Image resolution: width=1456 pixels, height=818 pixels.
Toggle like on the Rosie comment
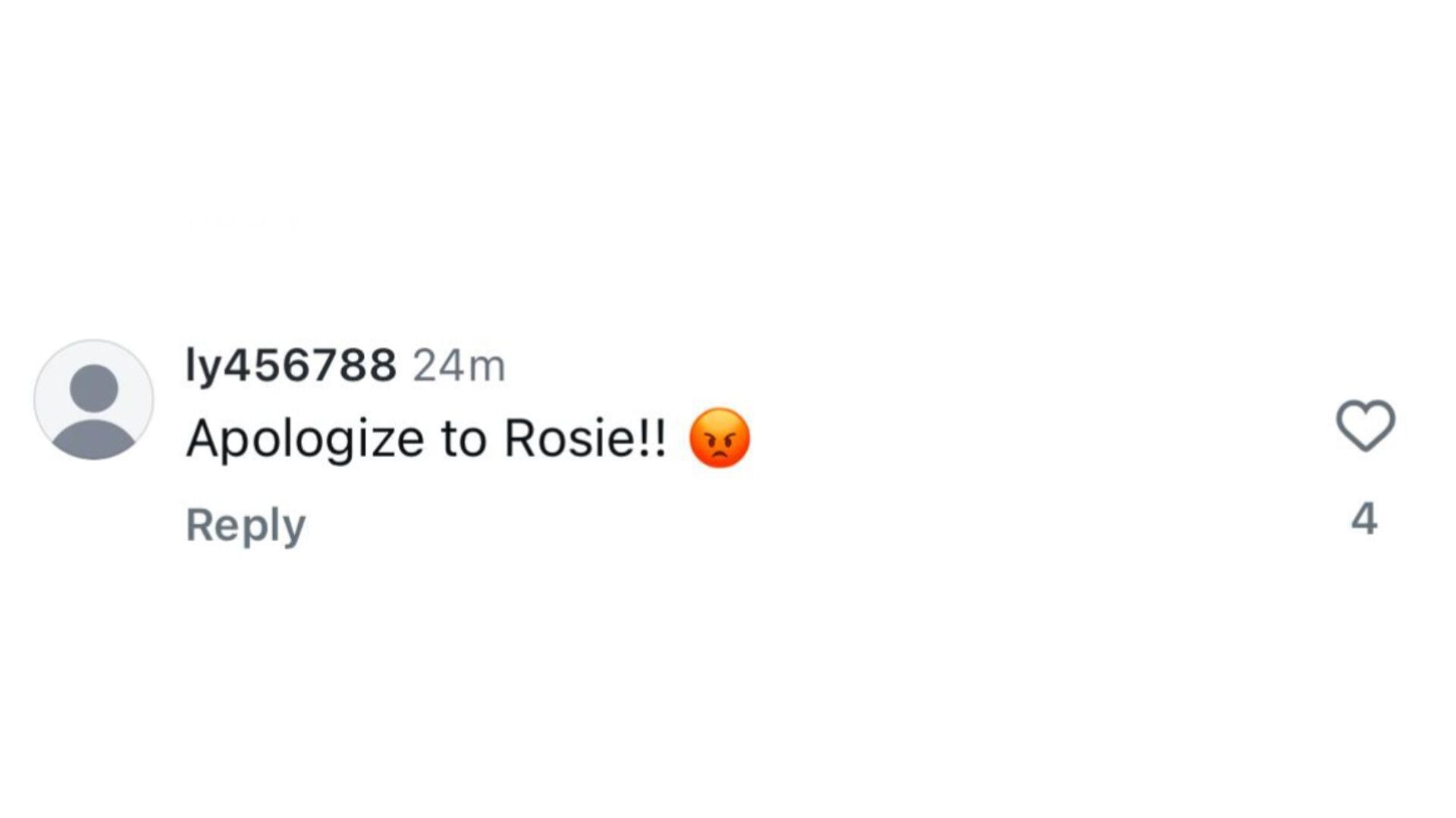pos(1365,425)
